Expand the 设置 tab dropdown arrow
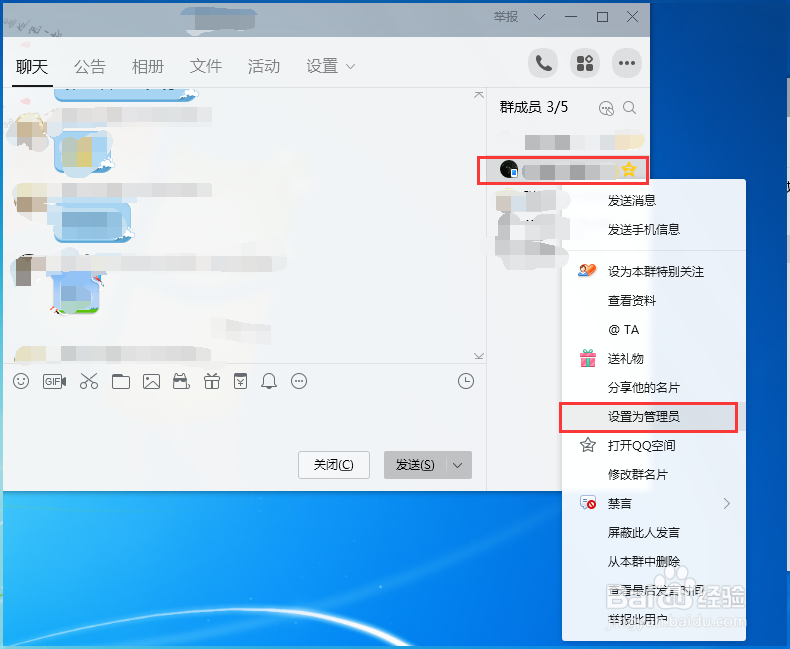This screenshot has height=649, width=790. [351, 66]
